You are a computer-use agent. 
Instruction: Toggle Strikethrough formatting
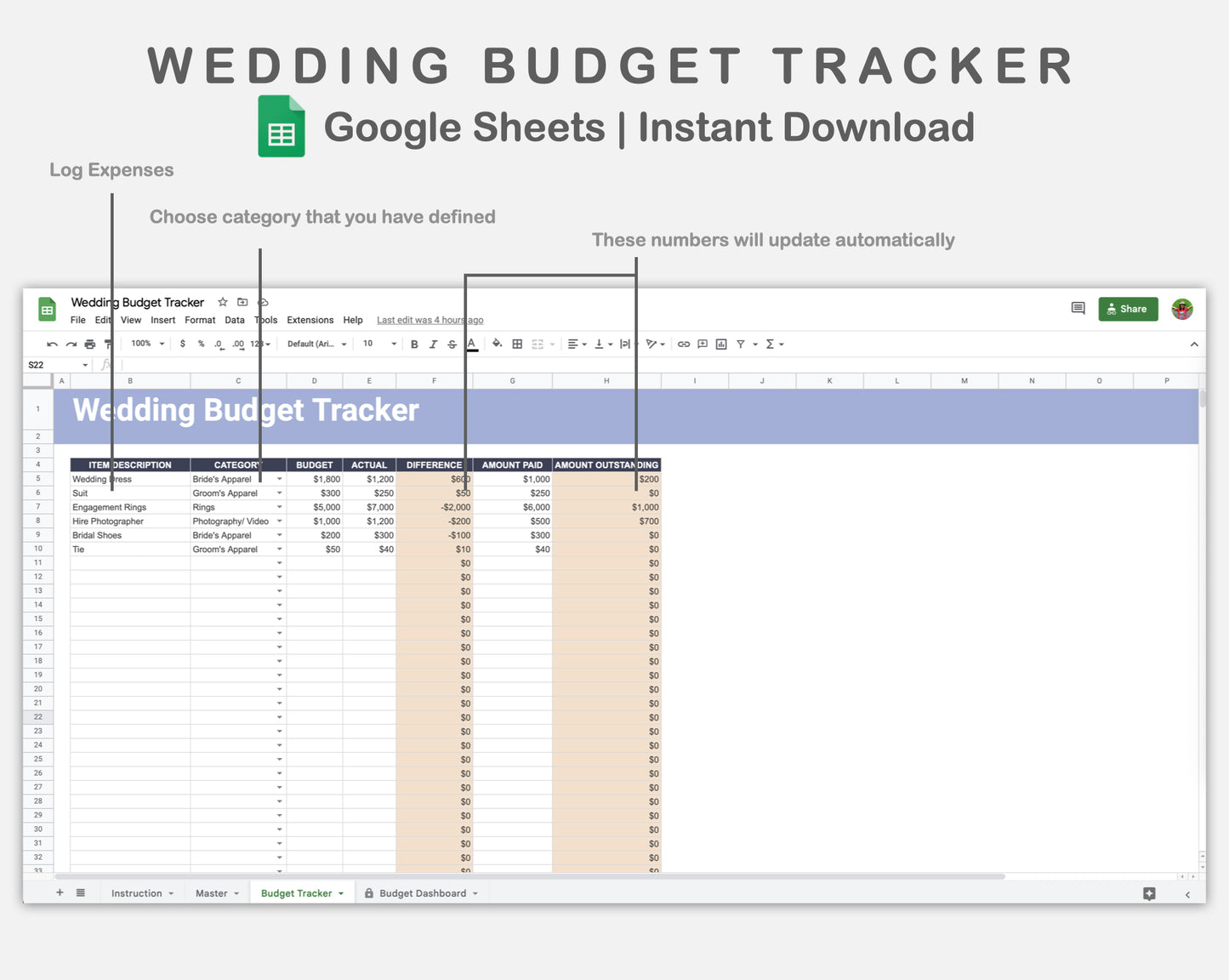click(x=452, y=344)
